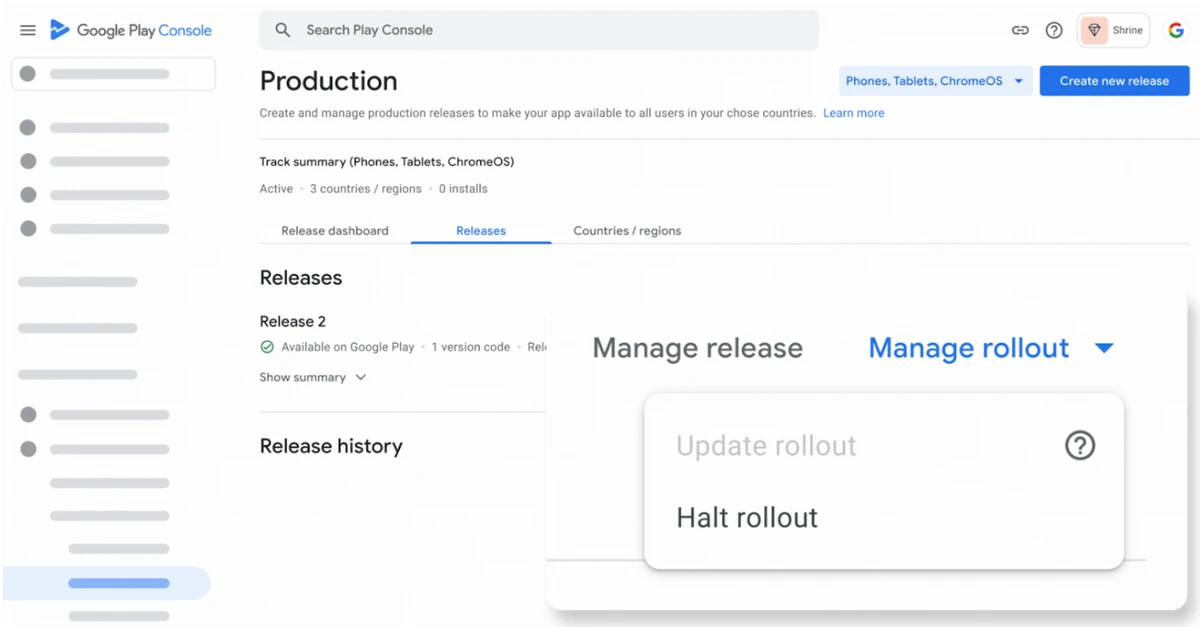The height and width of the screenshot is (627, 1200).
Task: Select Update rollout in the menu
Action: click(x=766, y=446)
